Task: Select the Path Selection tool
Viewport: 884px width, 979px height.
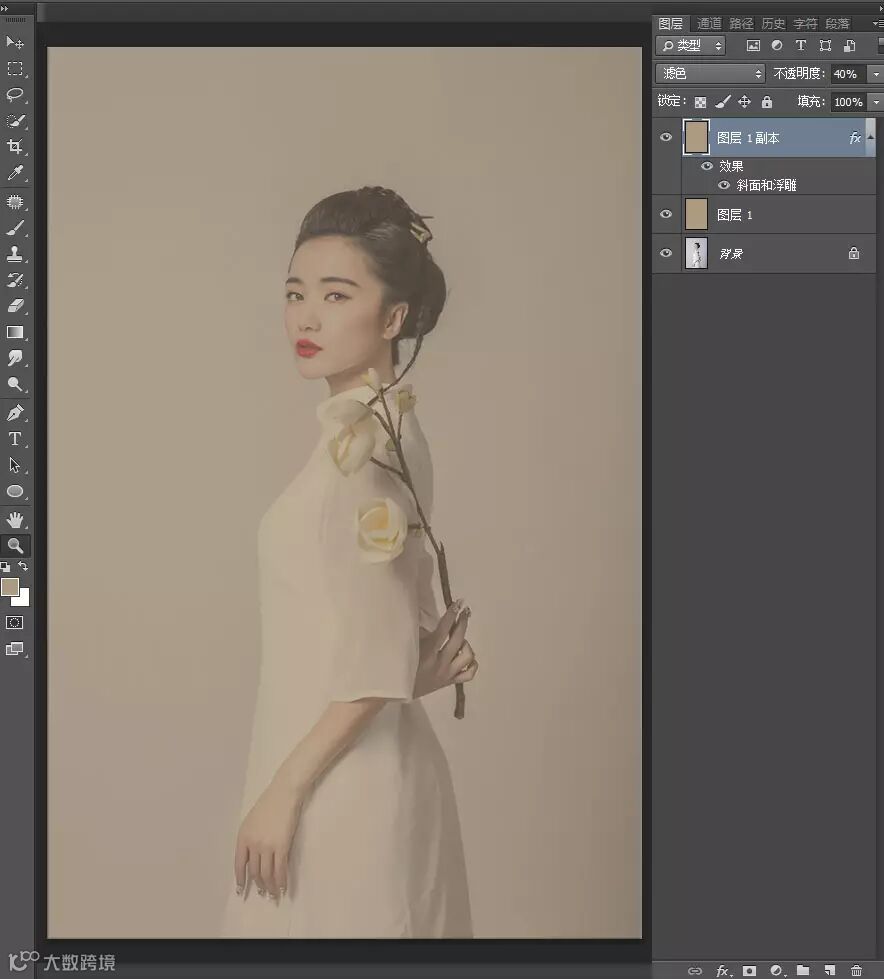Action: point(14,465)
